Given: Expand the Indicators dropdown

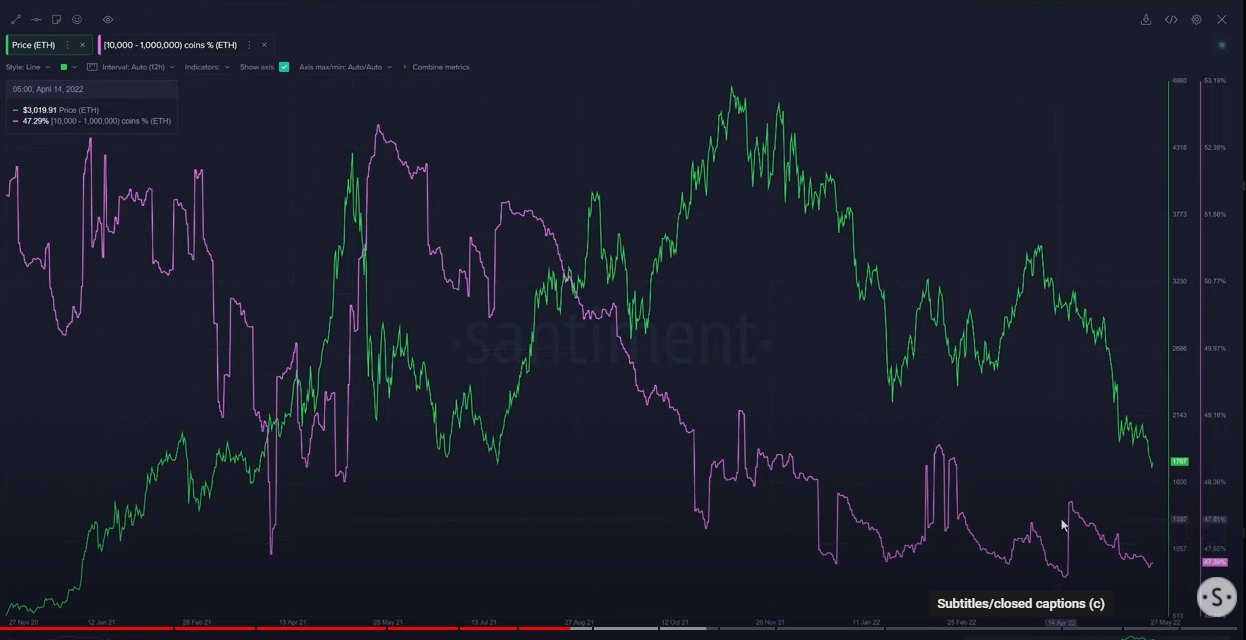Looking at the screenshot, I should coord(207,67).
